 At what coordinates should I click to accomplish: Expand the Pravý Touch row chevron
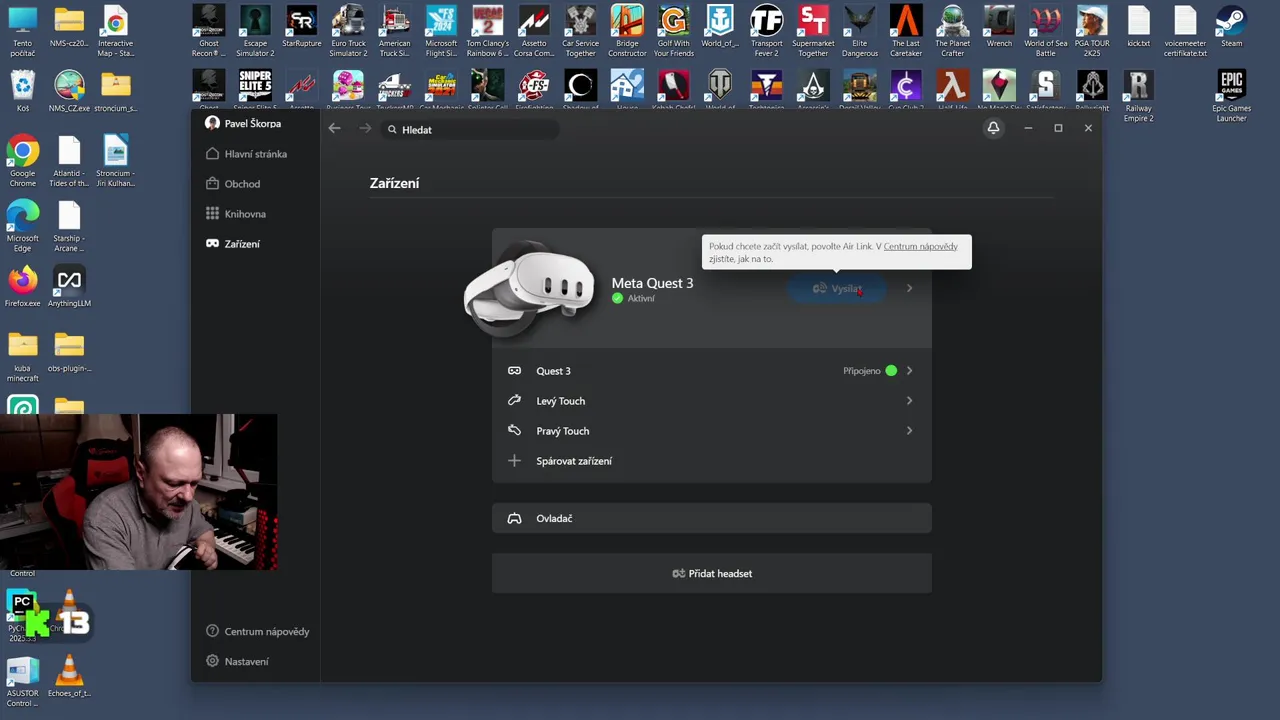[x=909, y=431]
